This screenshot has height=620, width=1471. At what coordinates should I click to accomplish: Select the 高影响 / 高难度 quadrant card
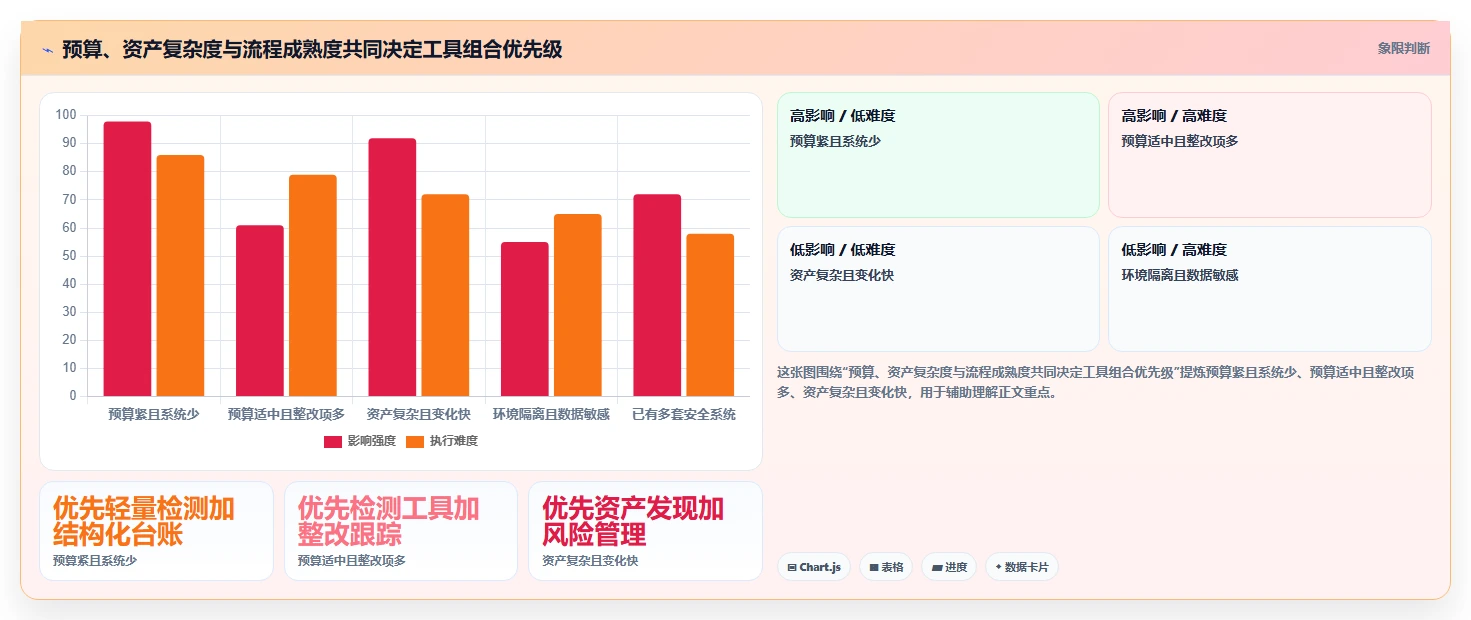coord(1270,155)
